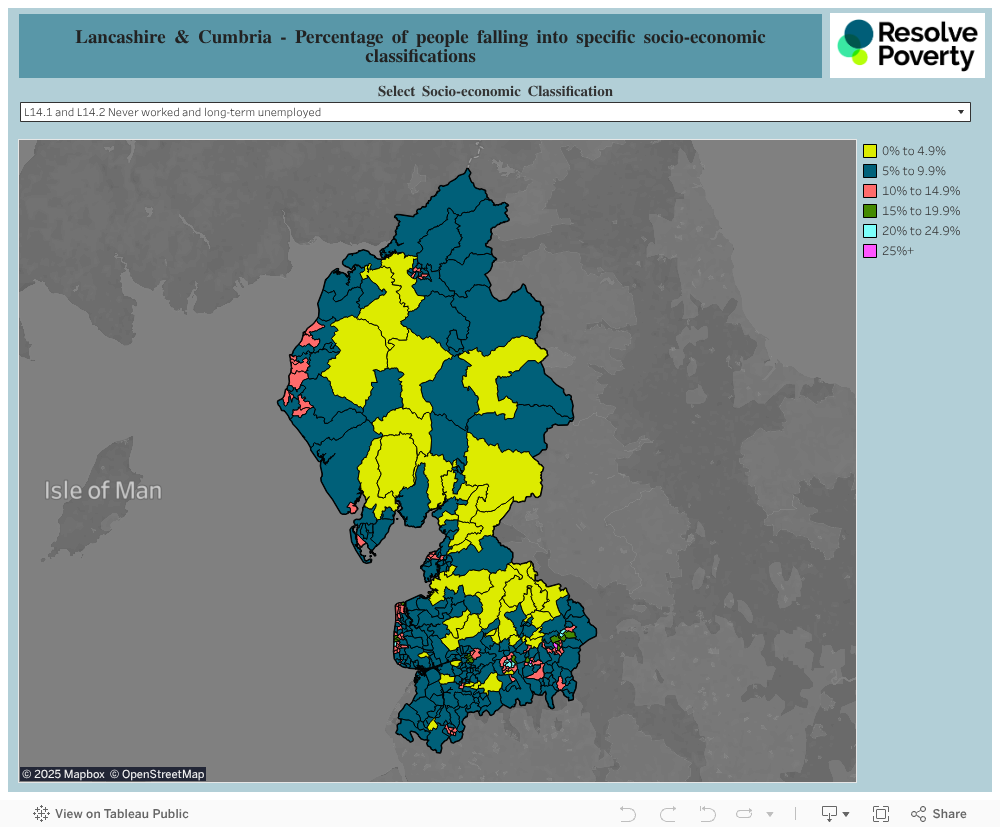Open the Socio-economic Classification dropdown
1000x827 pixels.
coord(495,112)
